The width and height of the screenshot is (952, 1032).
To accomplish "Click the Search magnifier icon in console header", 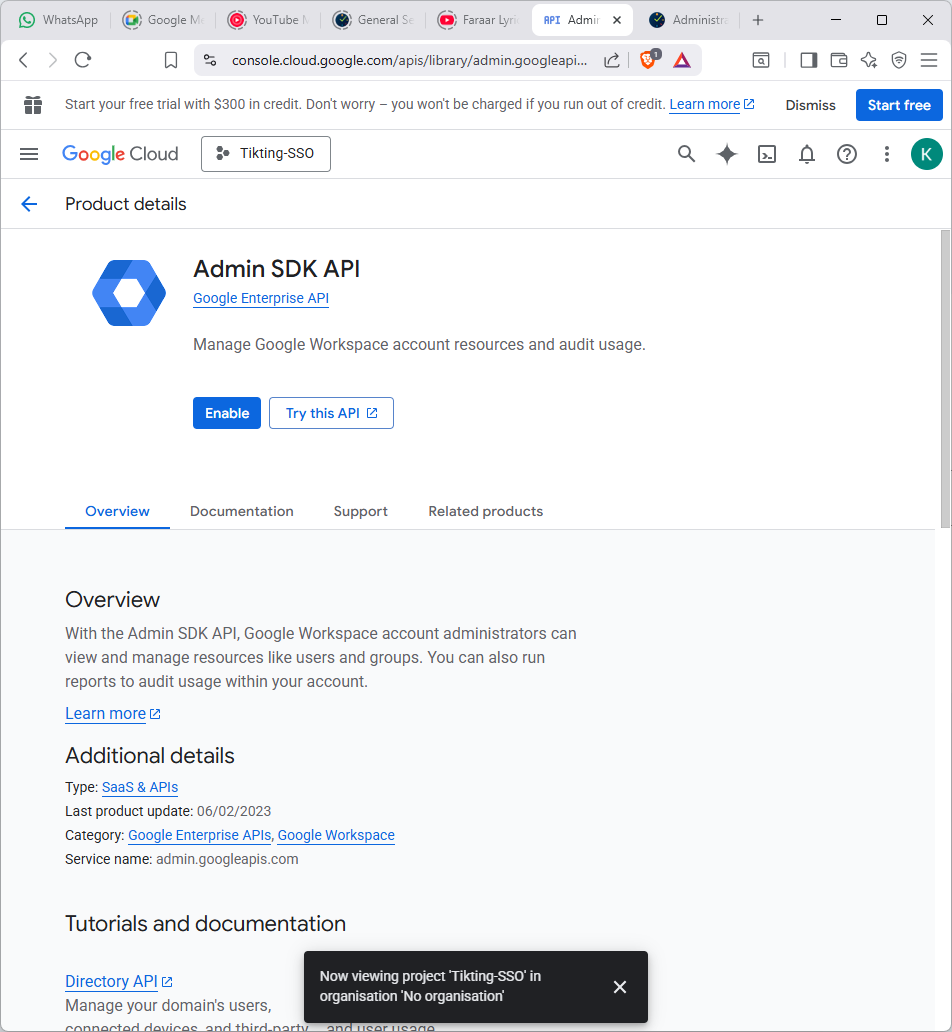I will (686, 154).
